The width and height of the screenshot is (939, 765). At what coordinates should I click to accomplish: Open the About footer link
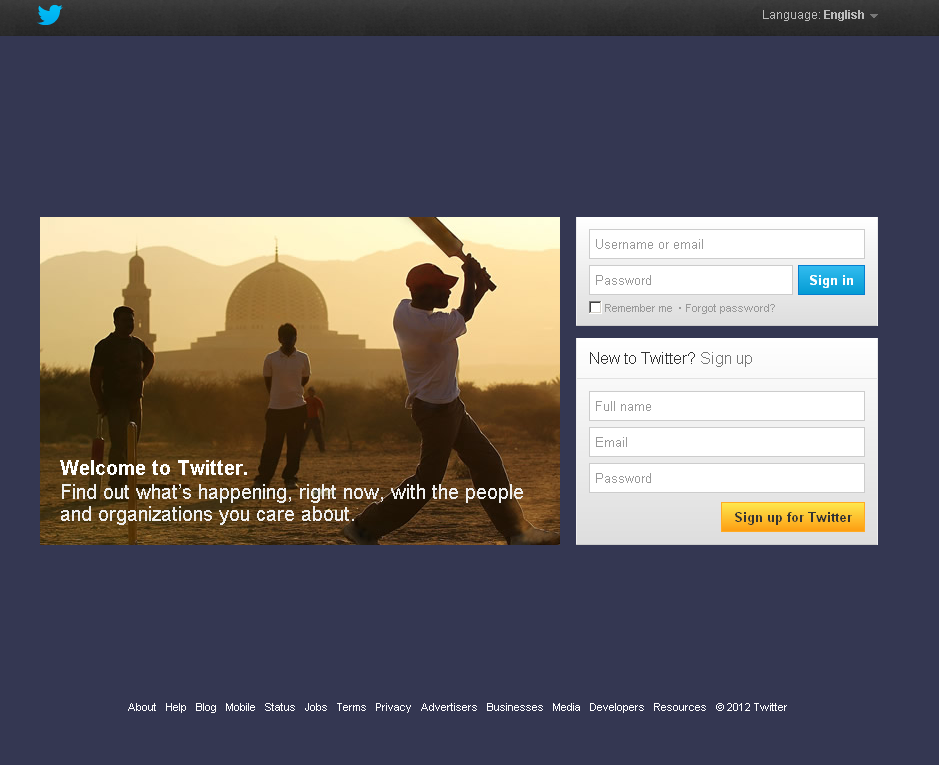coord(142,707)
